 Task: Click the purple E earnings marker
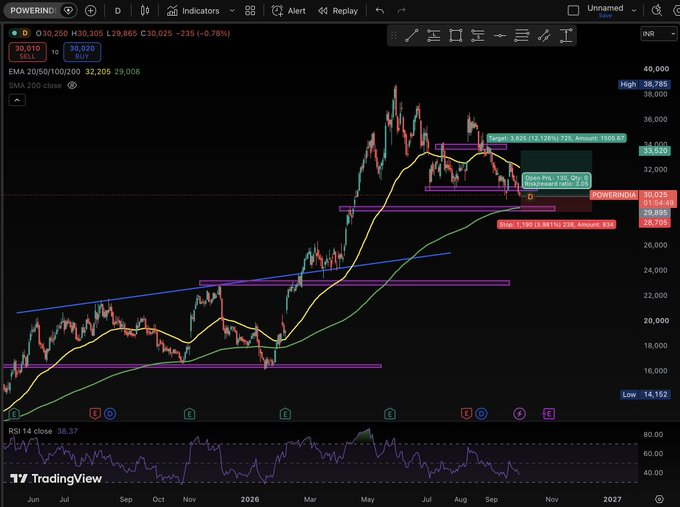pyautogui.click(x=549, y=414)
